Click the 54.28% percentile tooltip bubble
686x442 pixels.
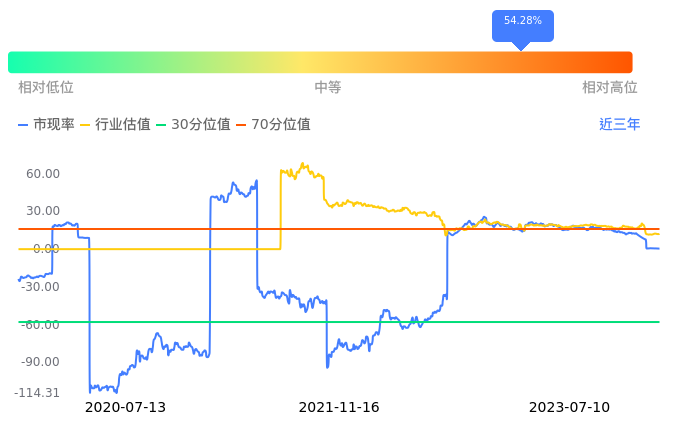(x=522, y=22)
